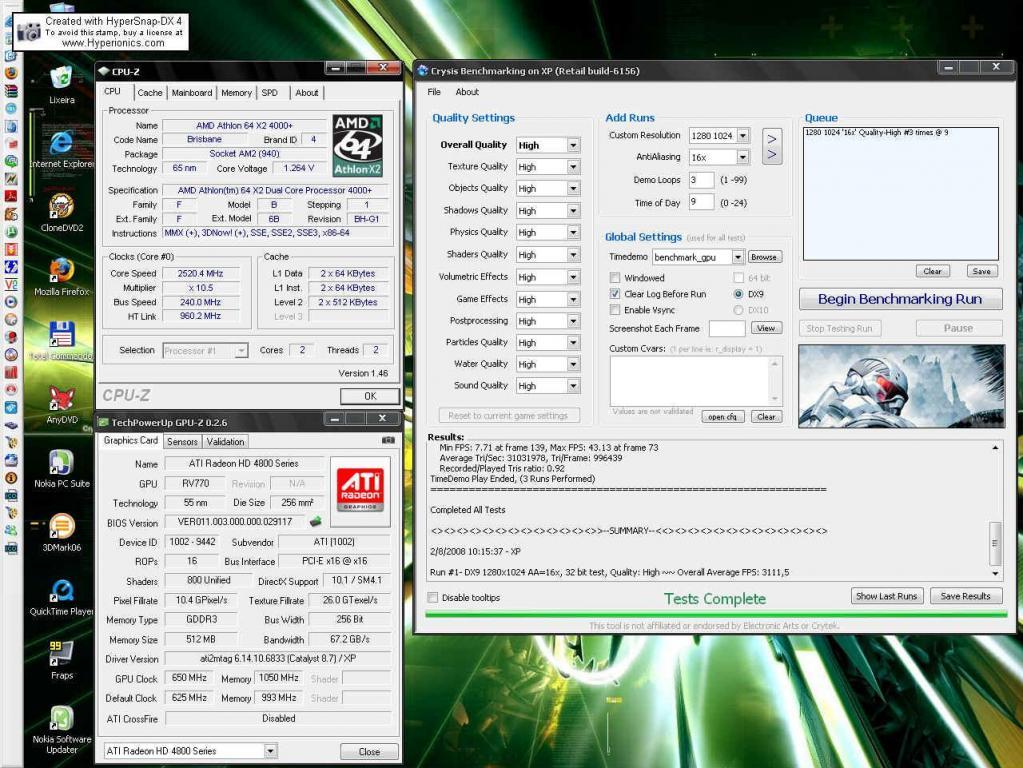Click the camera screenshot icon in GPU-Z
This screenshot has width=1023, height=768.
pyautogui.click(x=388, y=440)
